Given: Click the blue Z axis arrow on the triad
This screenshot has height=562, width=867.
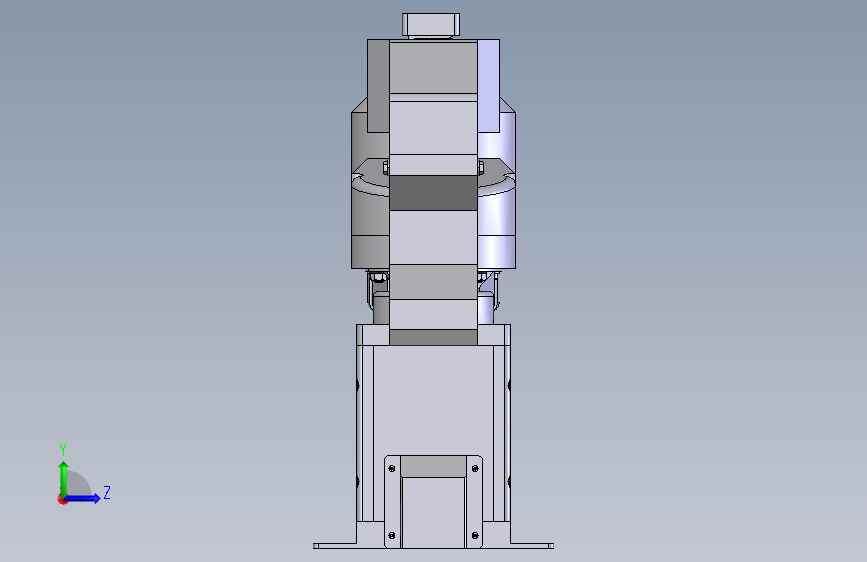Looking at the screenshot, I should [82, 498].
